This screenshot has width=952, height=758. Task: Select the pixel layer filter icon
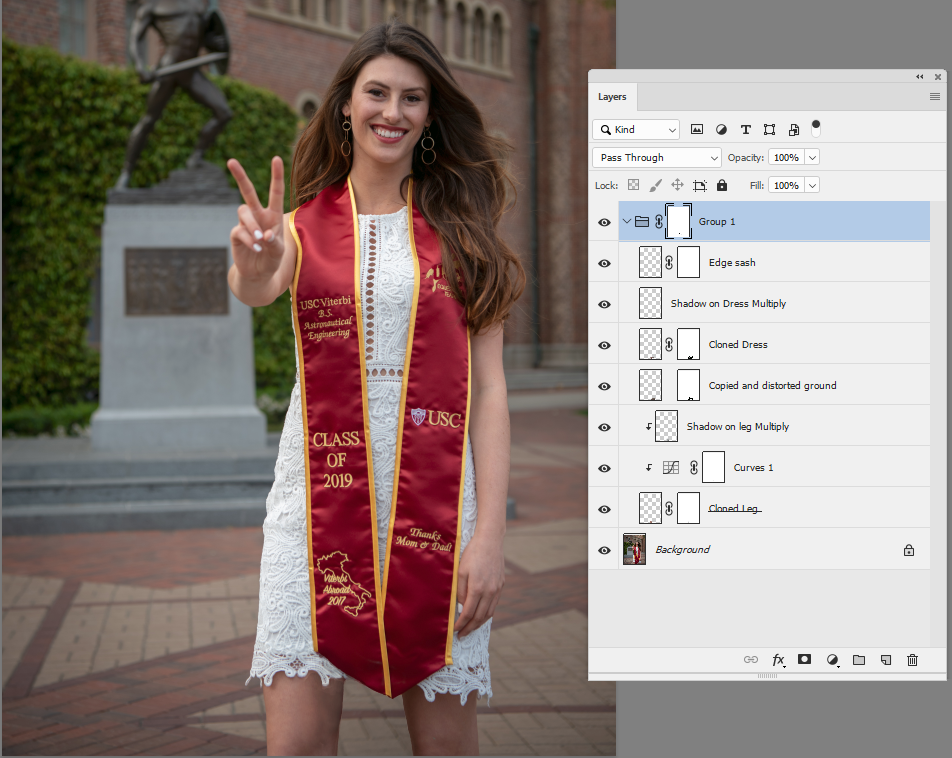(x=696, y=129)
